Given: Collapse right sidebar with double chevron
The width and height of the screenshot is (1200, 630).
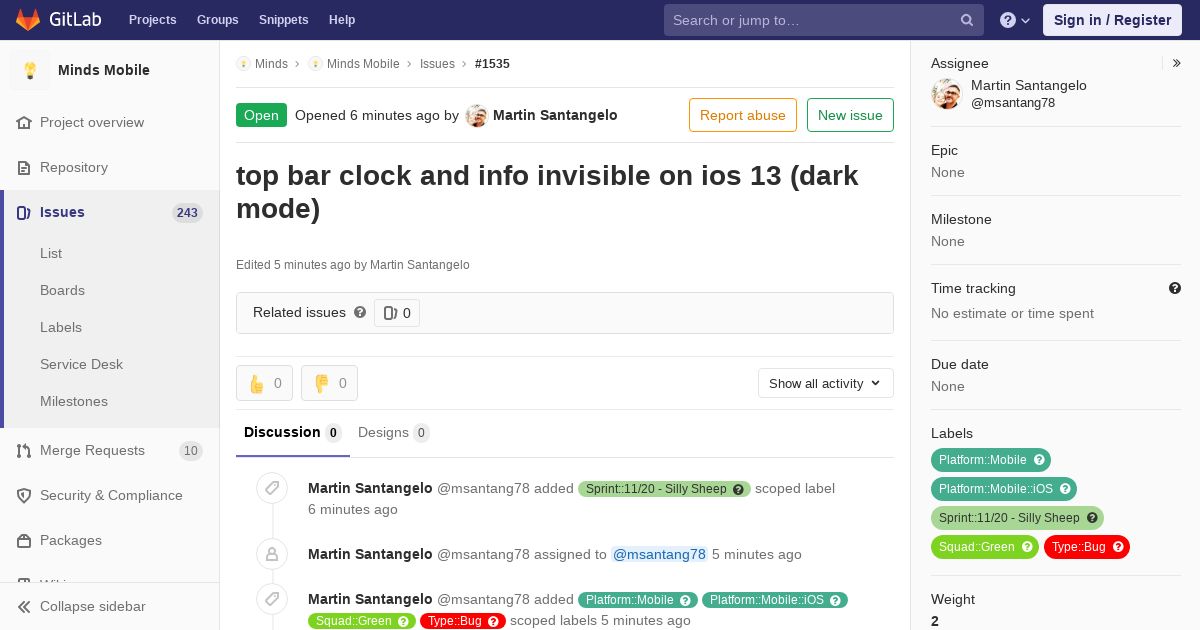Looking at the screenshot, I should [1177, 63].
